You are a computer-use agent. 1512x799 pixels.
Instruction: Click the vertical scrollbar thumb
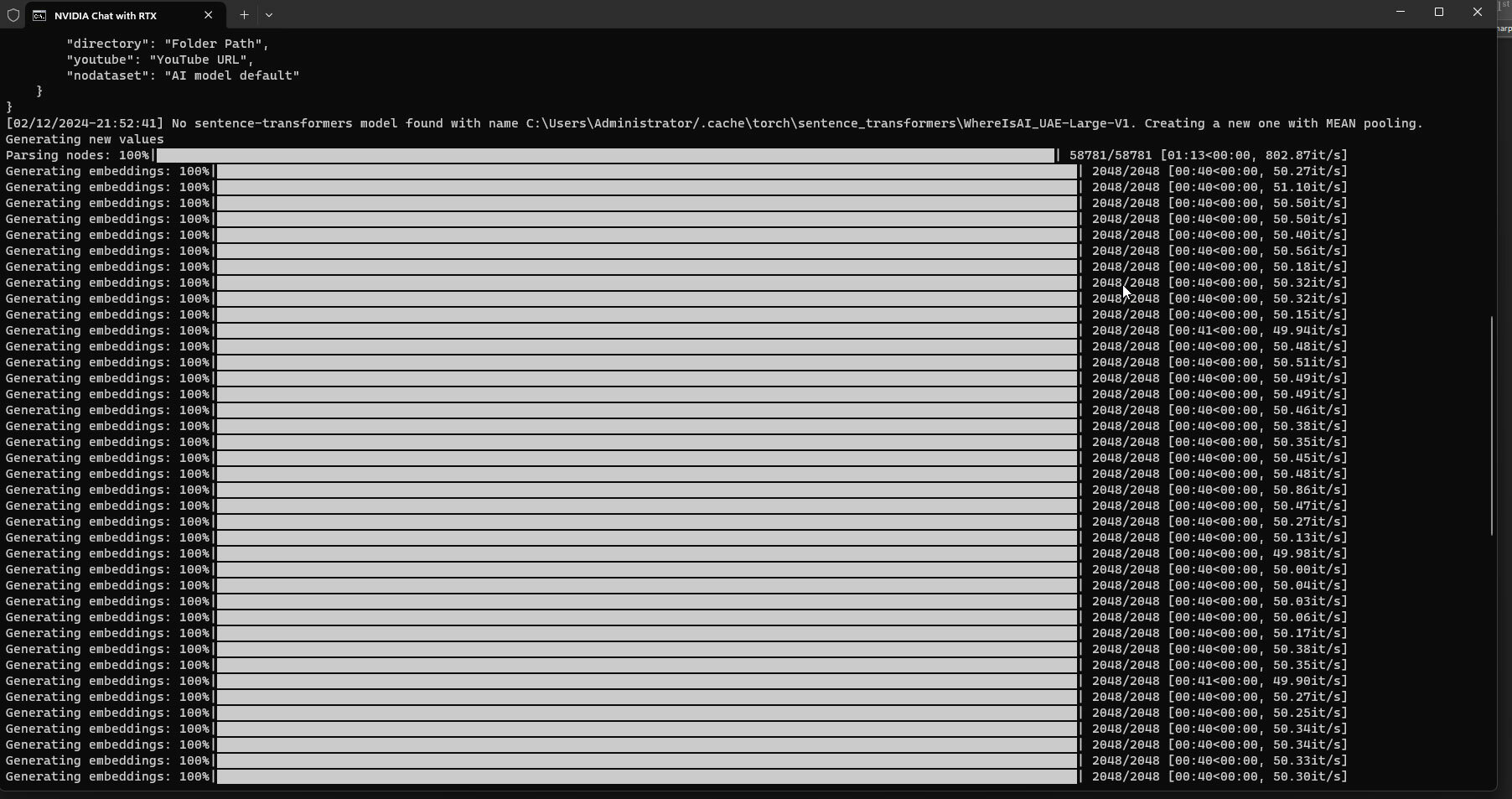[x=1492, y=426]
